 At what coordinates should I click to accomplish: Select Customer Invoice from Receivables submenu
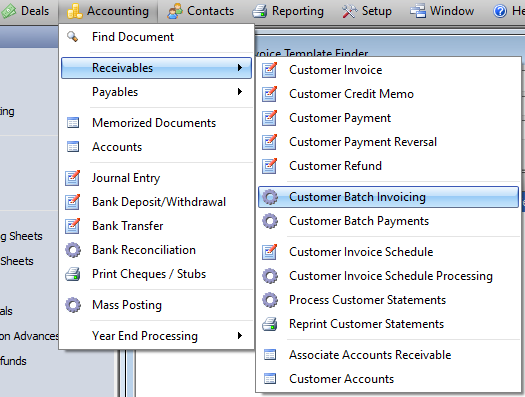click(x=388, y=70)
